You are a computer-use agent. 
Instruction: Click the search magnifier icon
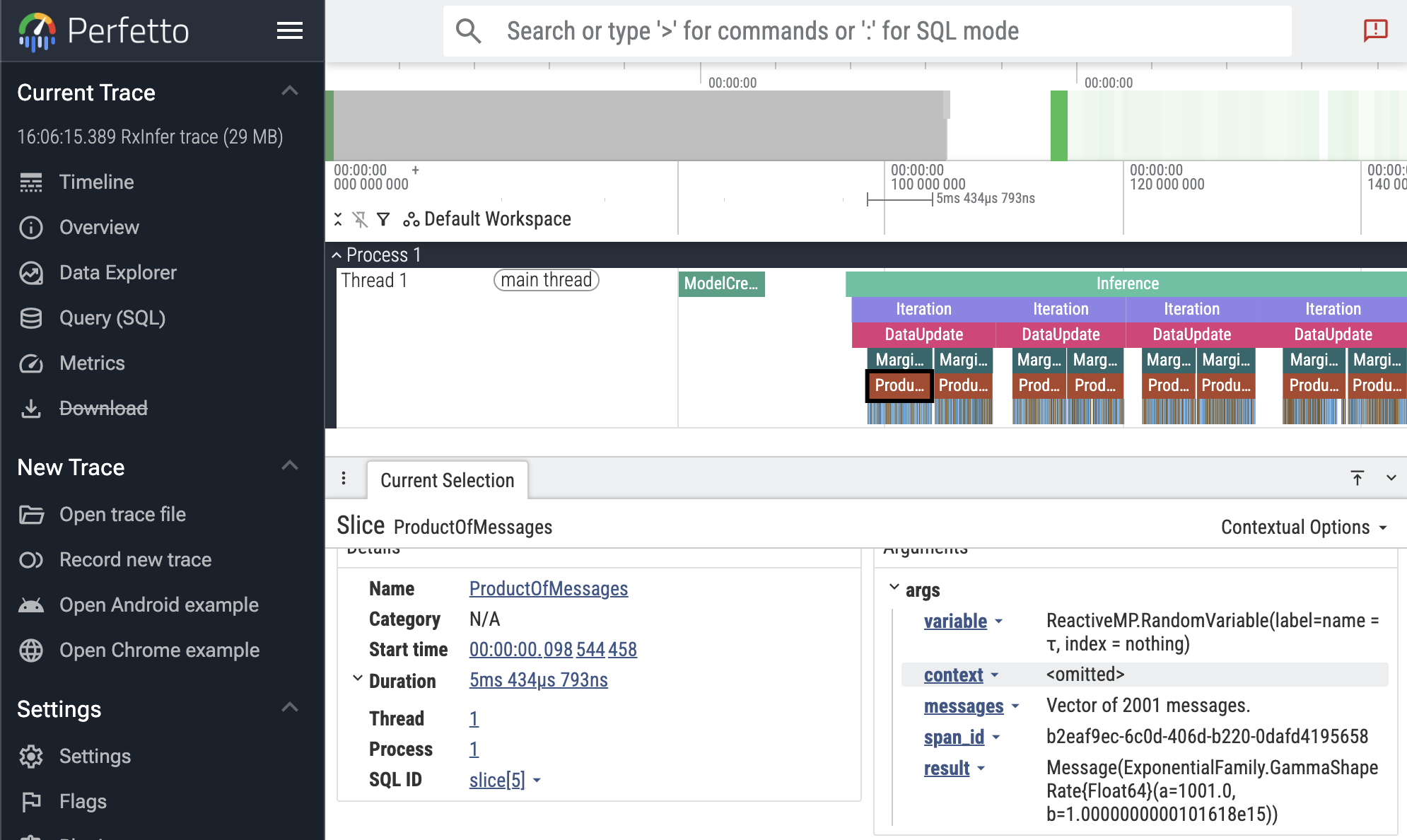(468, 31)
